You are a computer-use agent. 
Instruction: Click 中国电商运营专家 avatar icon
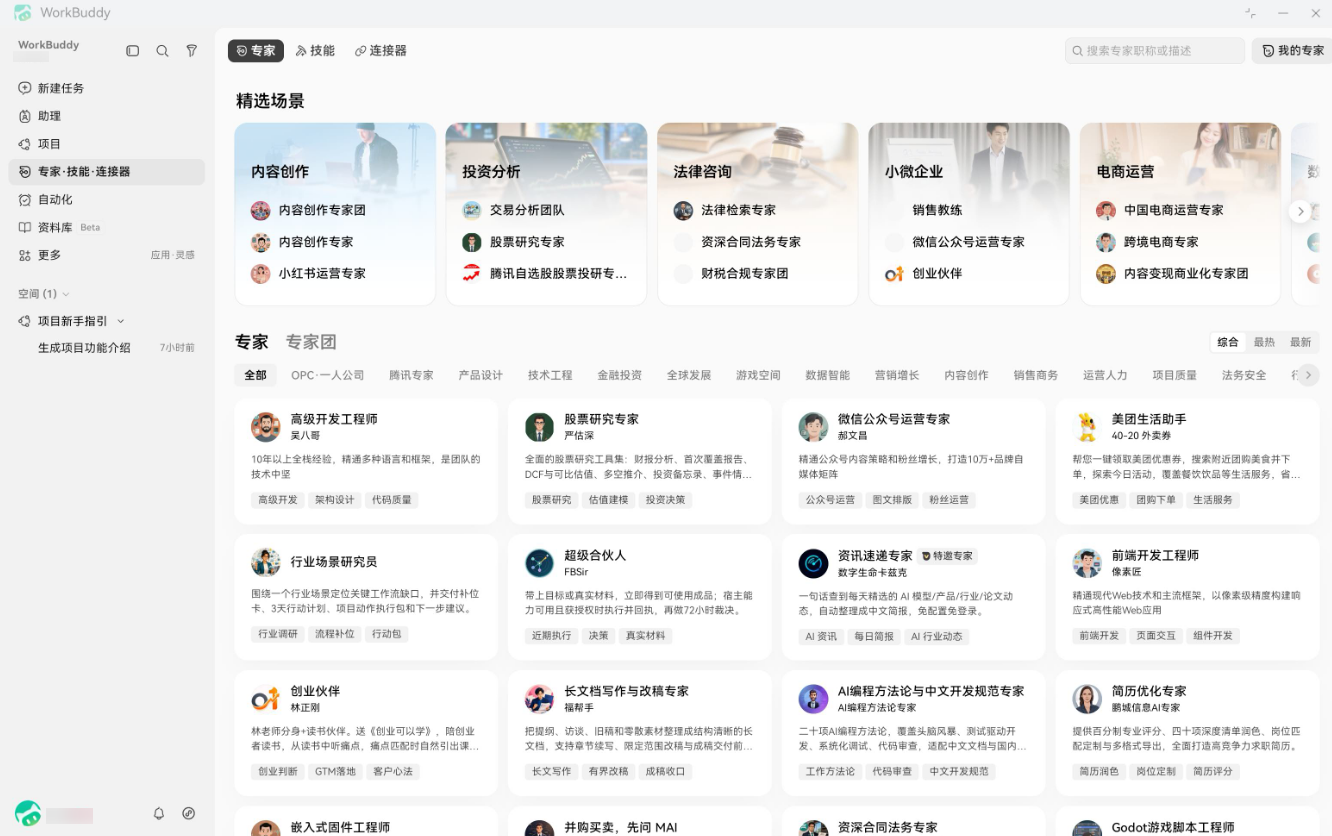[x=1106, y=210]
